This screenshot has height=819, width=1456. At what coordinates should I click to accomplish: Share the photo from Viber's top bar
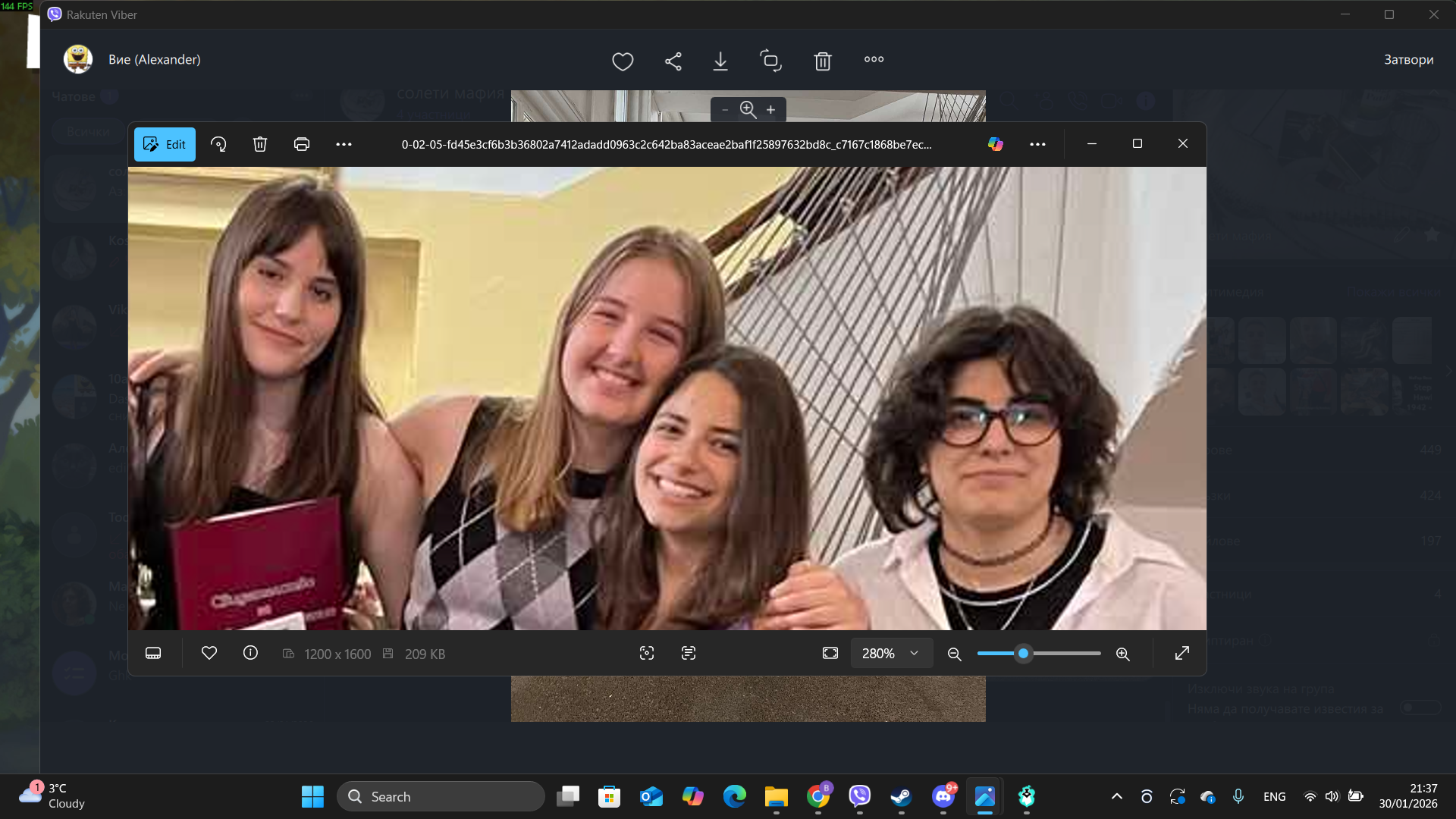674,61
